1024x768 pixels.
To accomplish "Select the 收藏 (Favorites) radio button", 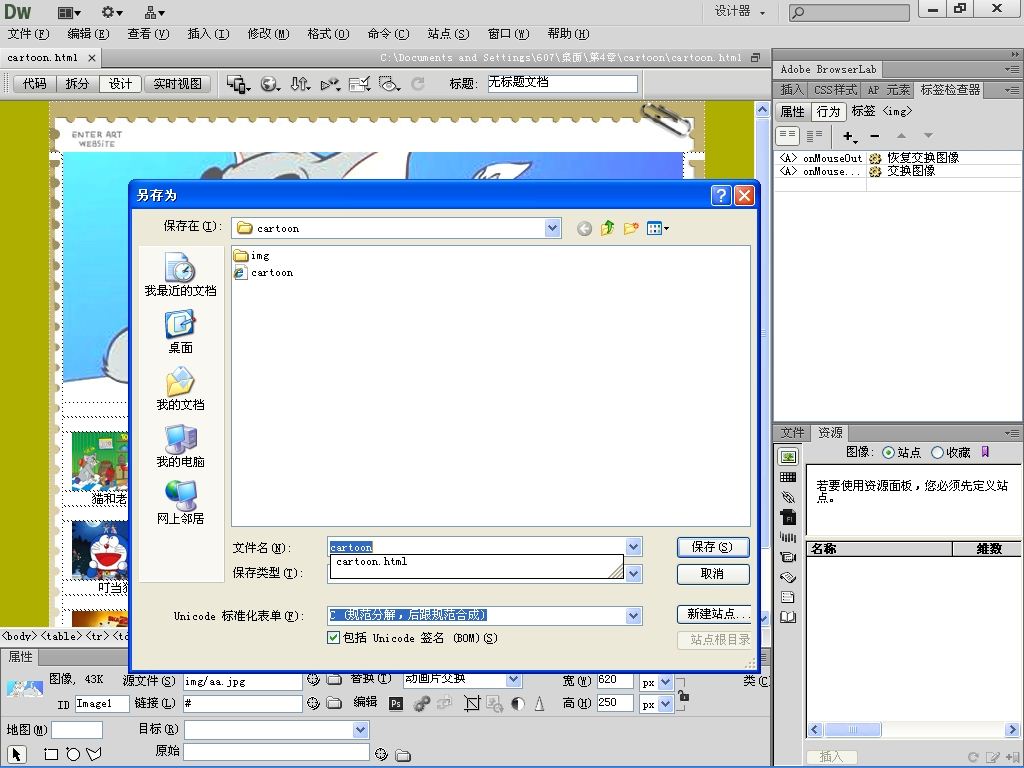I will click(x=937, y=452).
